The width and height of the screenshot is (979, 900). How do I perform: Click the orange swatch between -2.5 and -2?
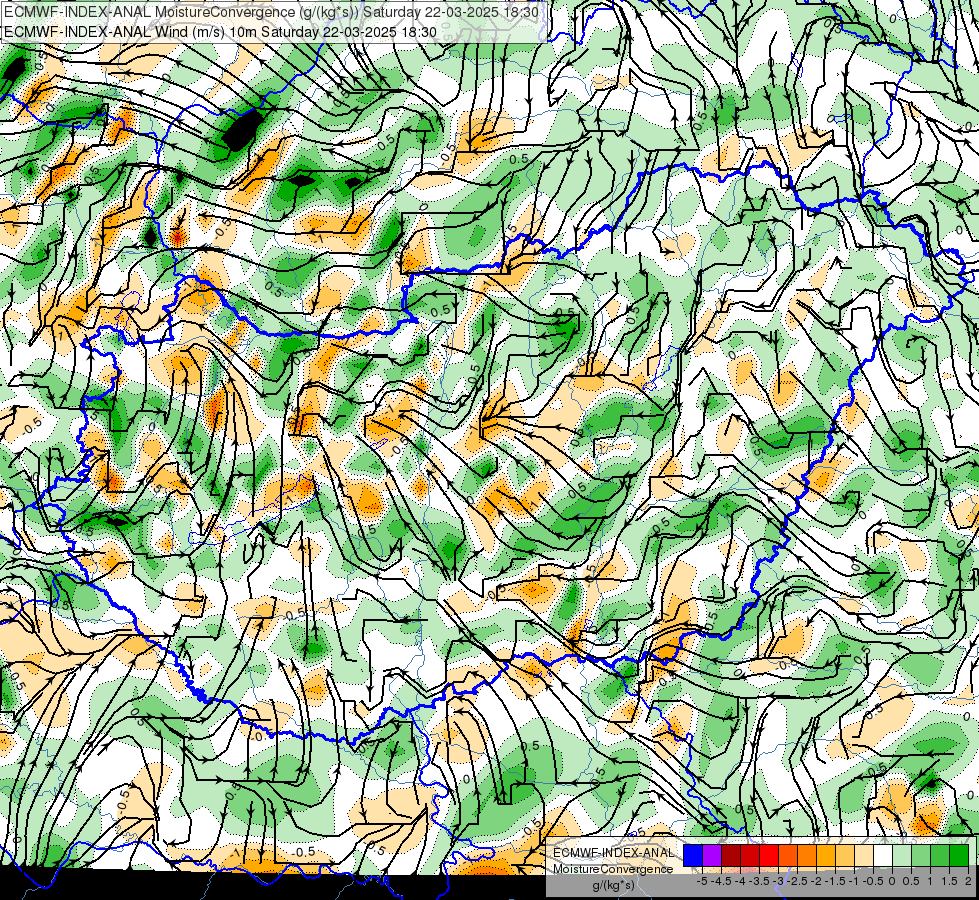point(807,856)
